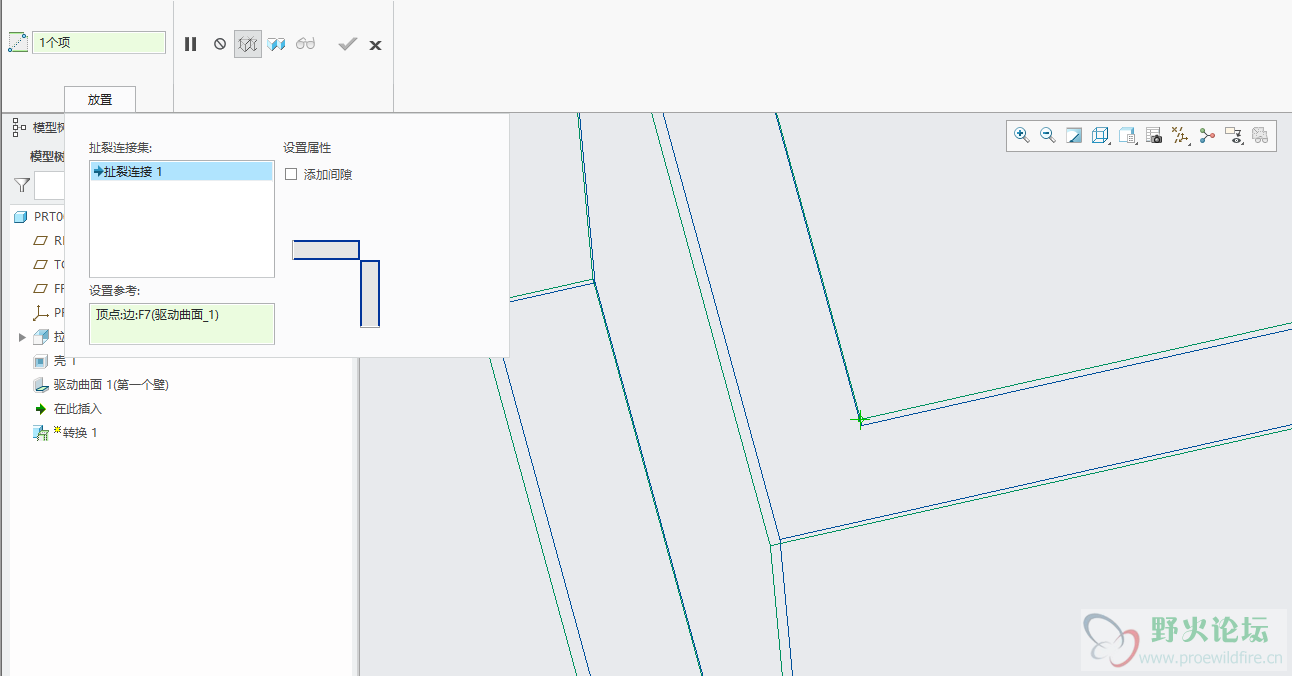Click the rip connect feature icon
This screenshot has height=676, width=1292.
[17, 43]
